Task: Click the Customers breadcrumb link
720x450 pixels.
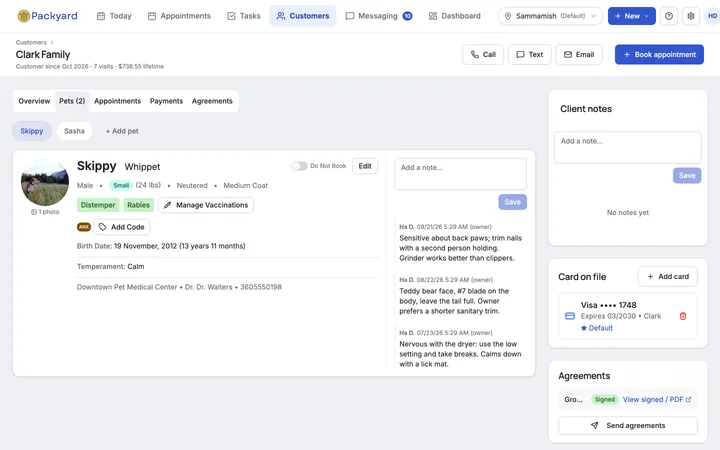Action: click(31, 42)
